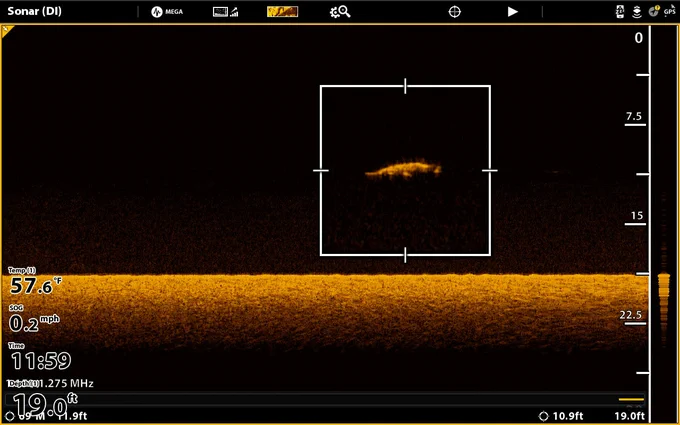
Task: Tap the SOG 0.2 mph readout
Action: pos(34,319)
